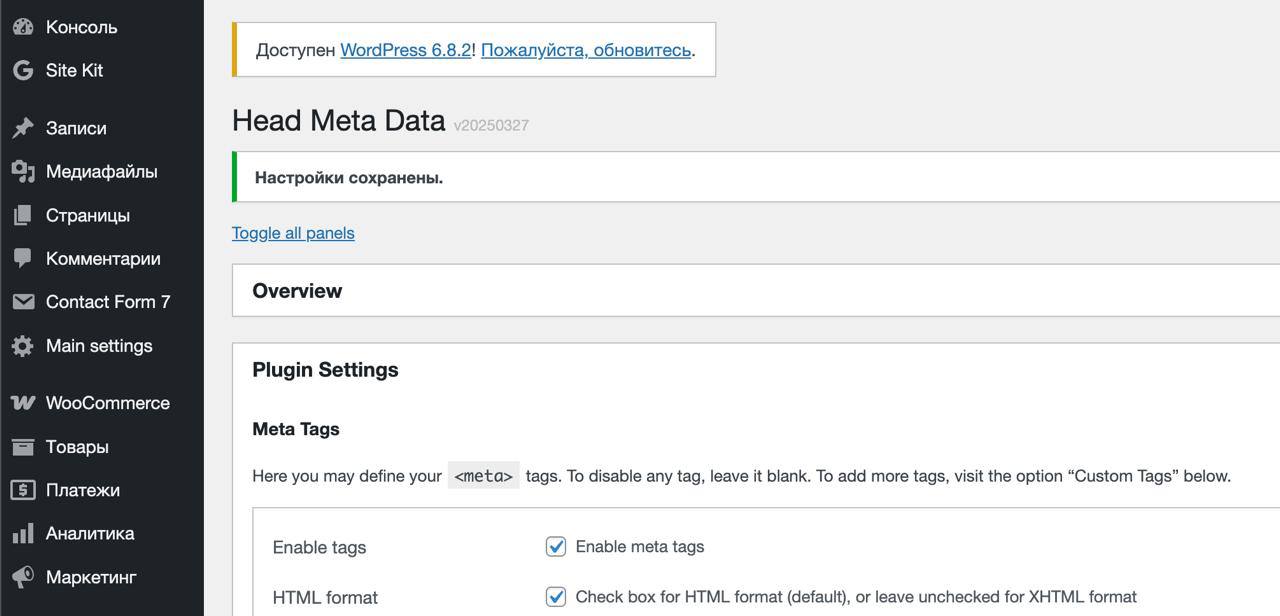Image resolution: width=1280 pixels, height=616 pixels.
Task: Click the Комментарии speech bubble icon
Action: click(23, 258)
